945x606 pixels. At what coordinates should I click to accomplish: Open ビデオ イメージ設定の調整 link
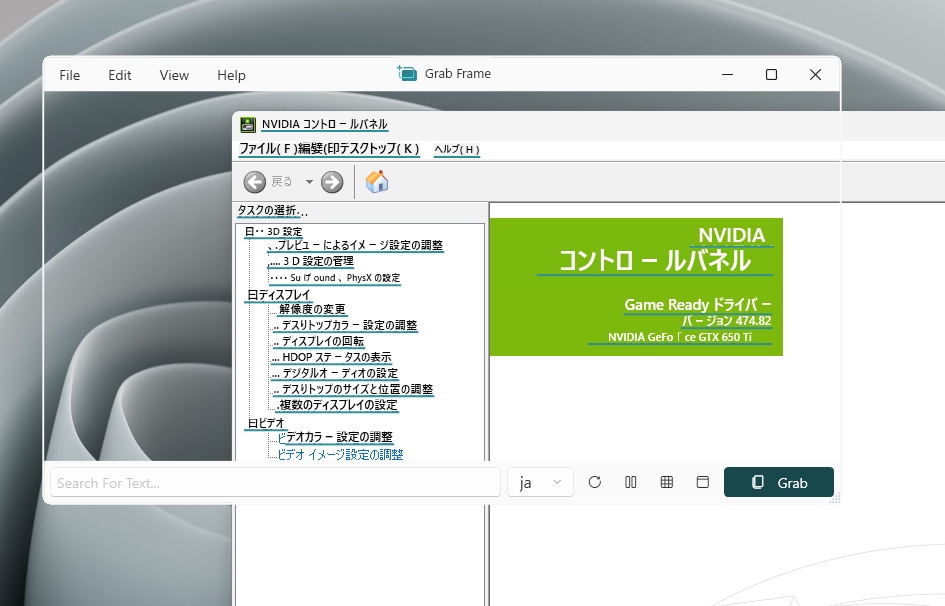340,455
